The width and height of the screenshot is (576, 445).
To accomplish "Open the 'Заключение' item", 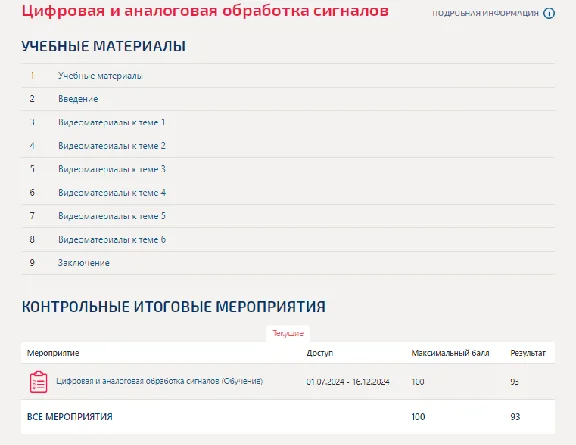I will (83, 263).
